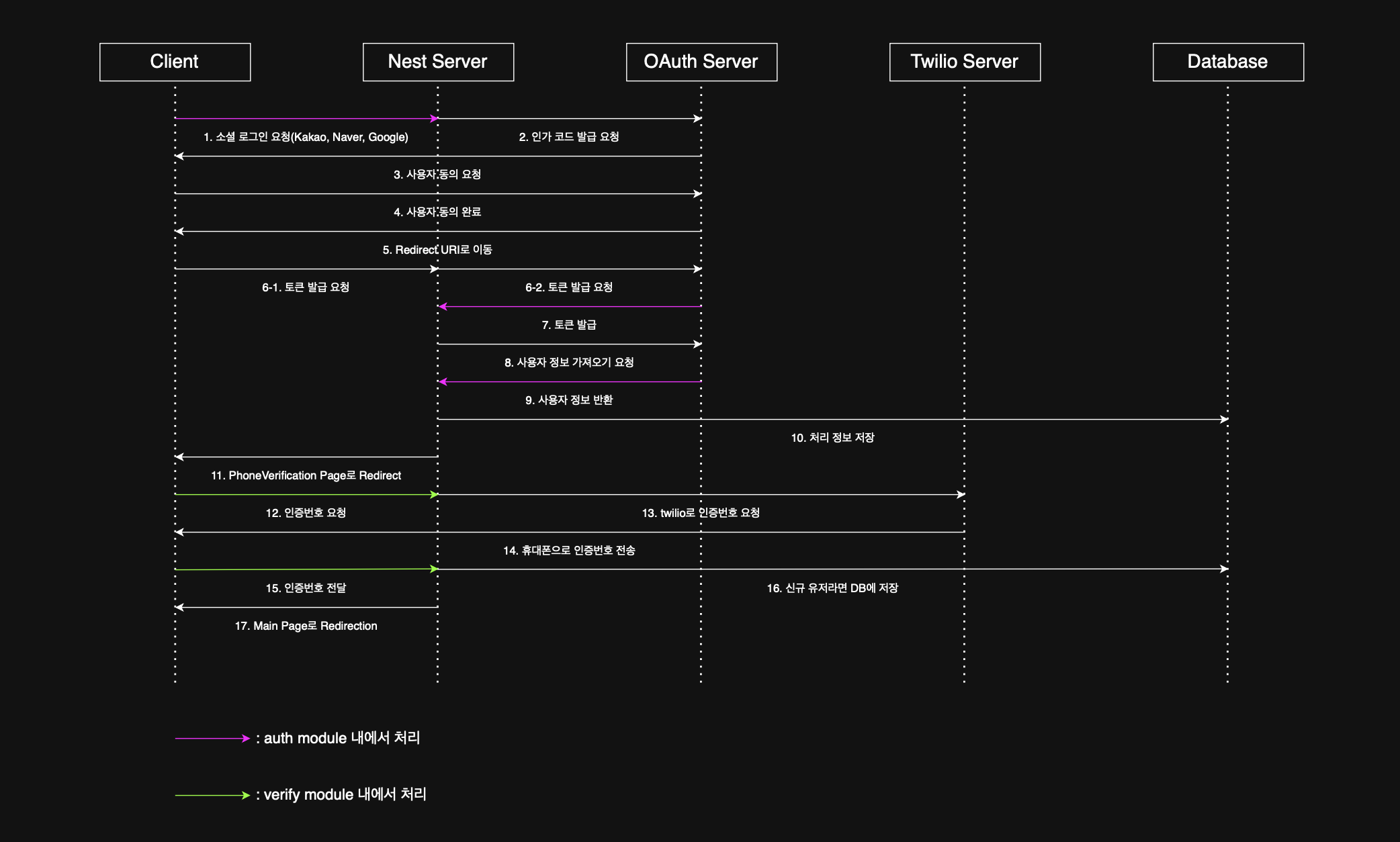Click the Database box

(1228, 62)
